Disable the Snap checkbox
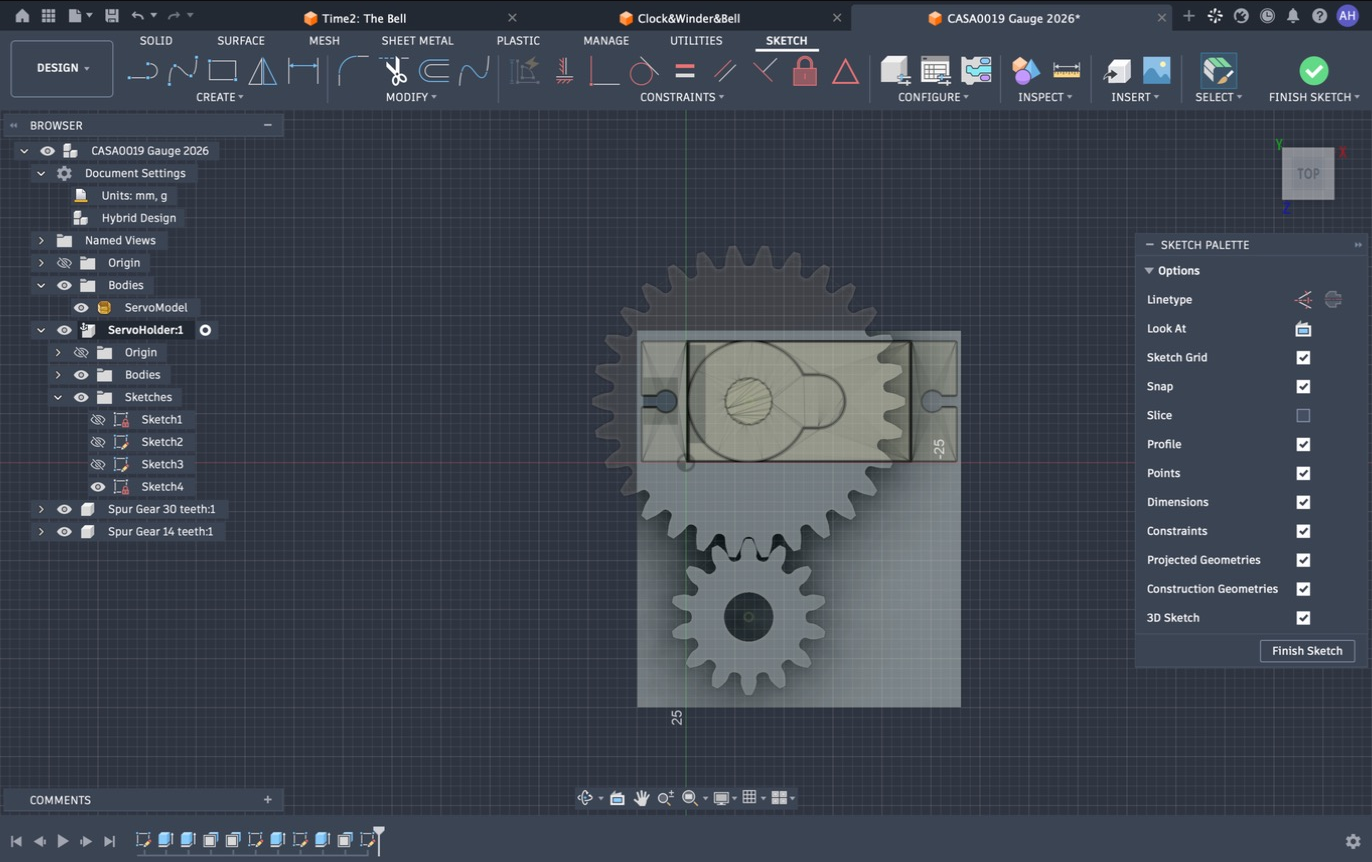This screenshot has height=862, width=1372. (1303, 387)
